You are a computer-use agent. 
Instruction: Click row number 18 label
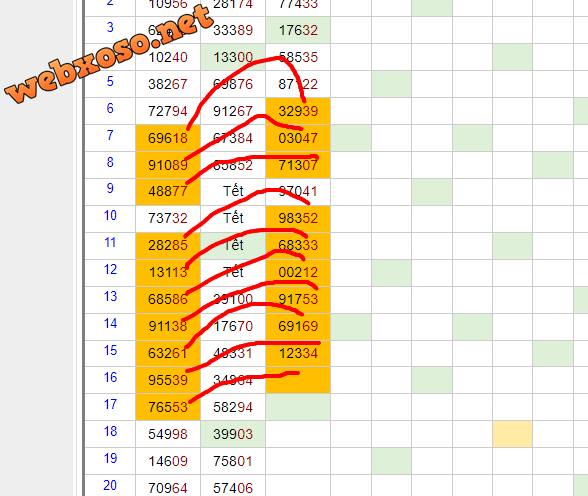coord(110,431)
